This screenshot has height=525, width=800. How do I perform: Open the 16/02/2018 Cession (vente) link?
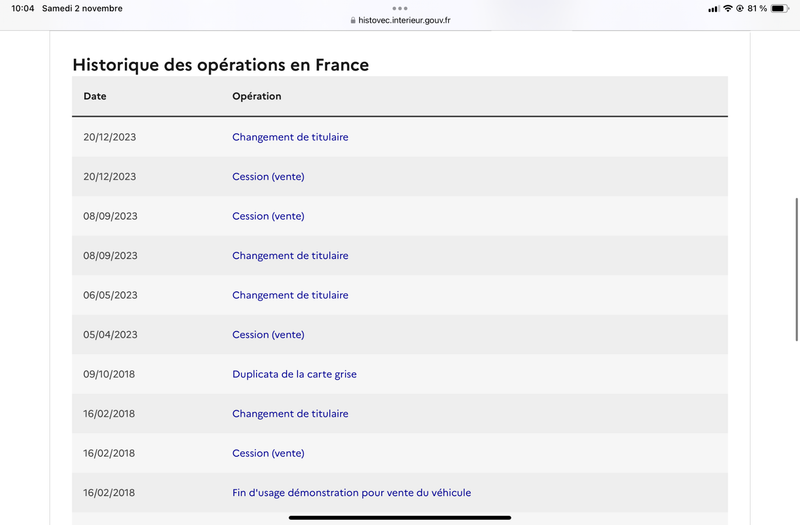(x=268, y=453)
